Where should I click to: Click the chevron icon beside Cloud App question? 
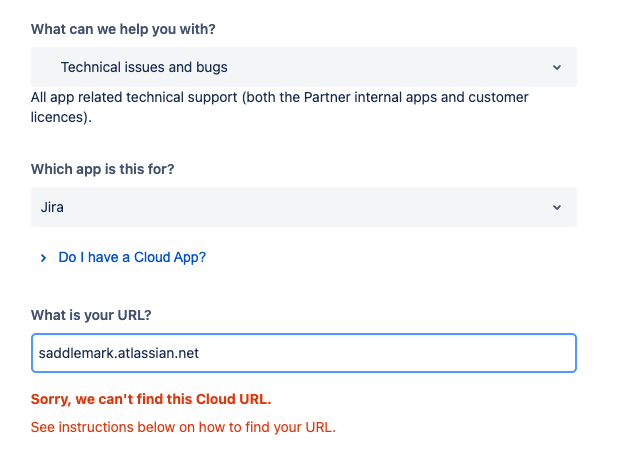43,258
